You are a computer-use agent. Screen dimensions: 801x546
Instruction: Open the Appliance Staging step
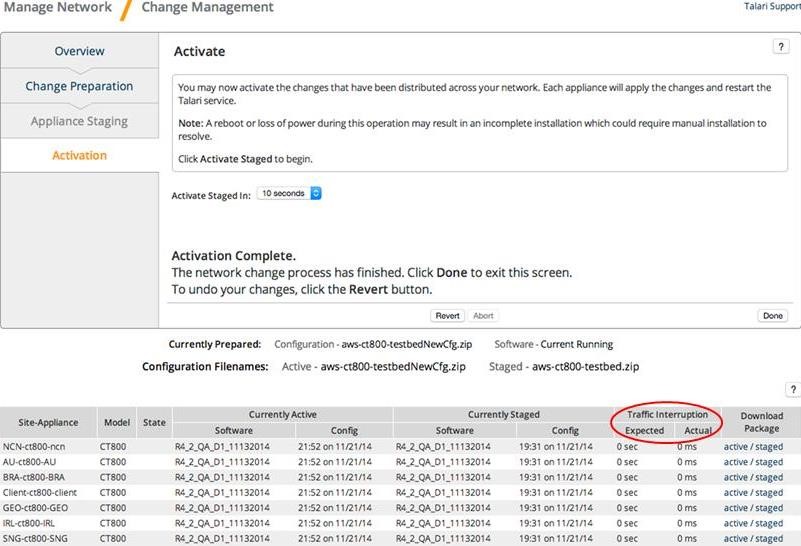79,121
